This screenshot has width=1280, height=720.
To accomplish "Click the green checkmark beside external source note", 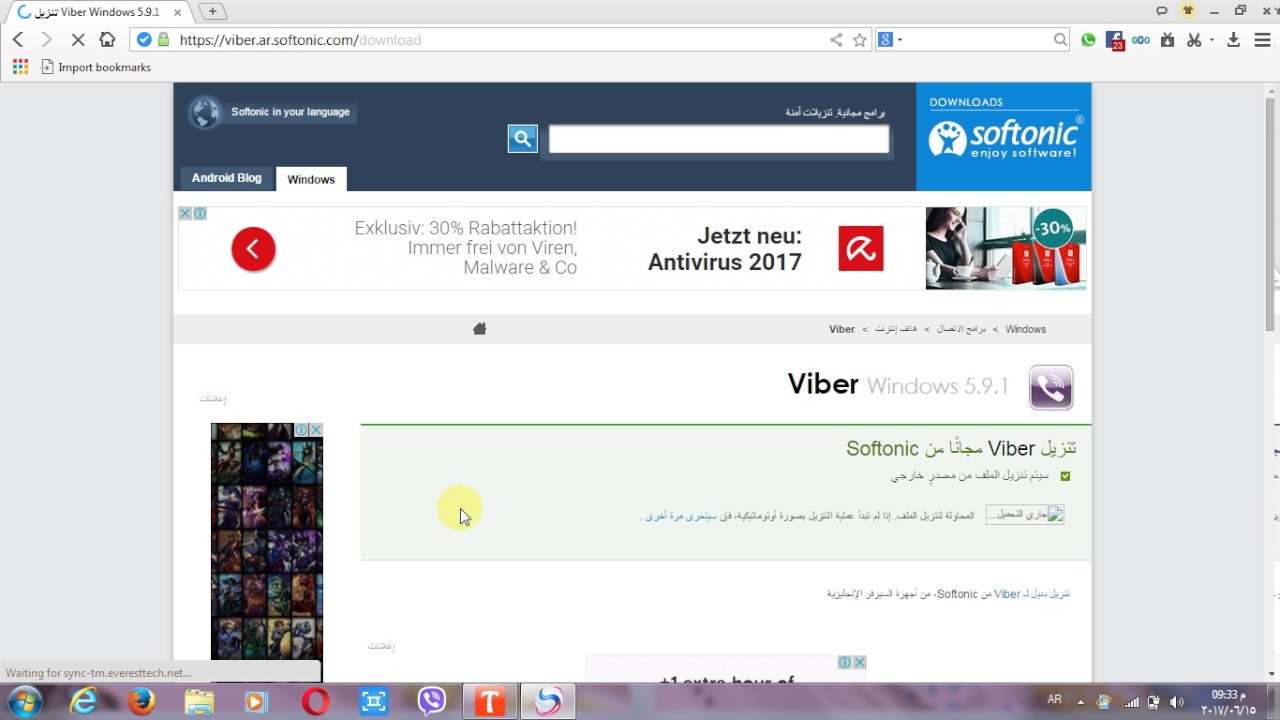I will pyautogui.click(x=1065, y=476).
